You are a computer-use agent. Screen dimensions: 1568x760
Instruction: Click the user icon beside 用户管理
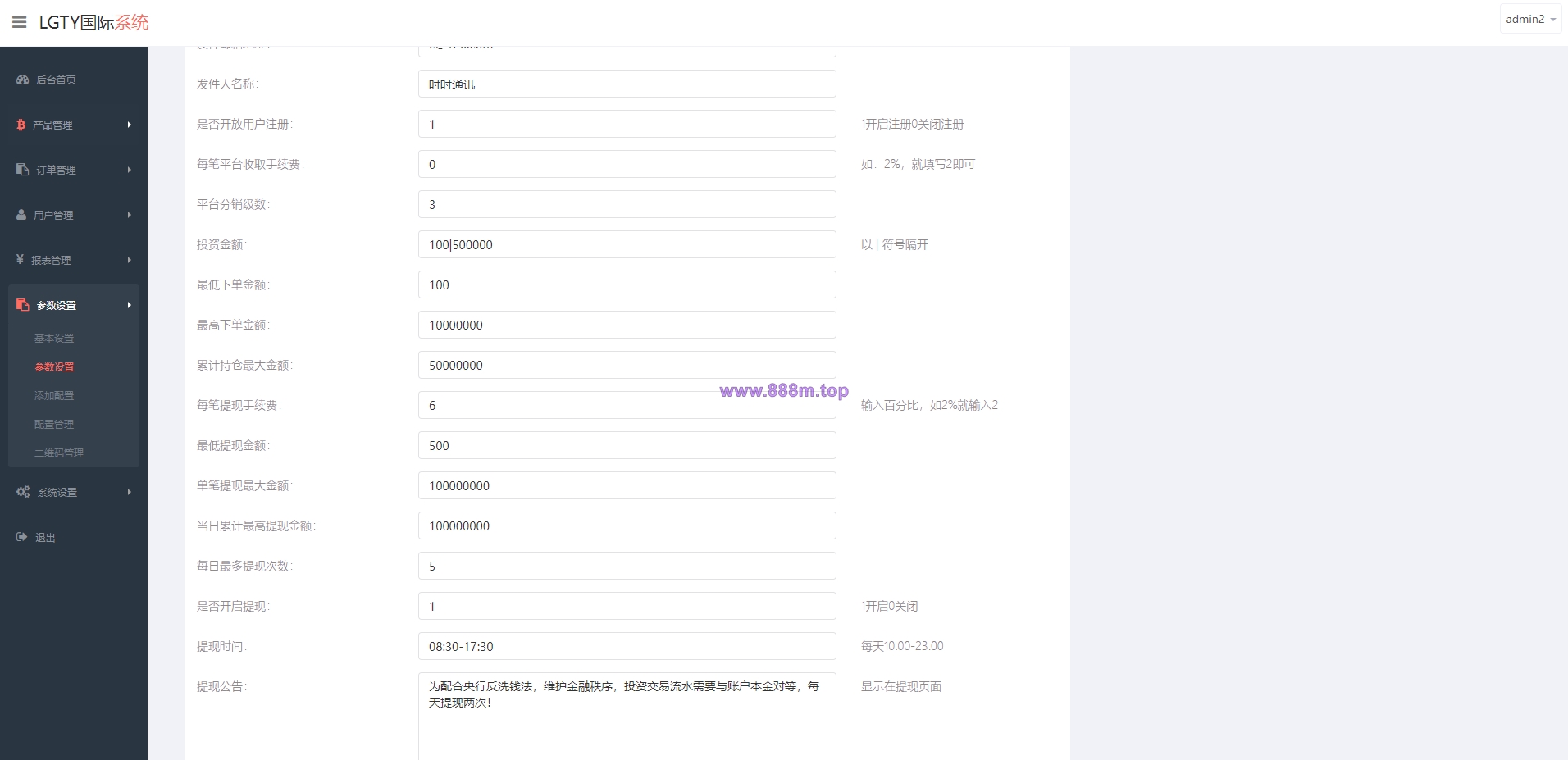point(21,214)
